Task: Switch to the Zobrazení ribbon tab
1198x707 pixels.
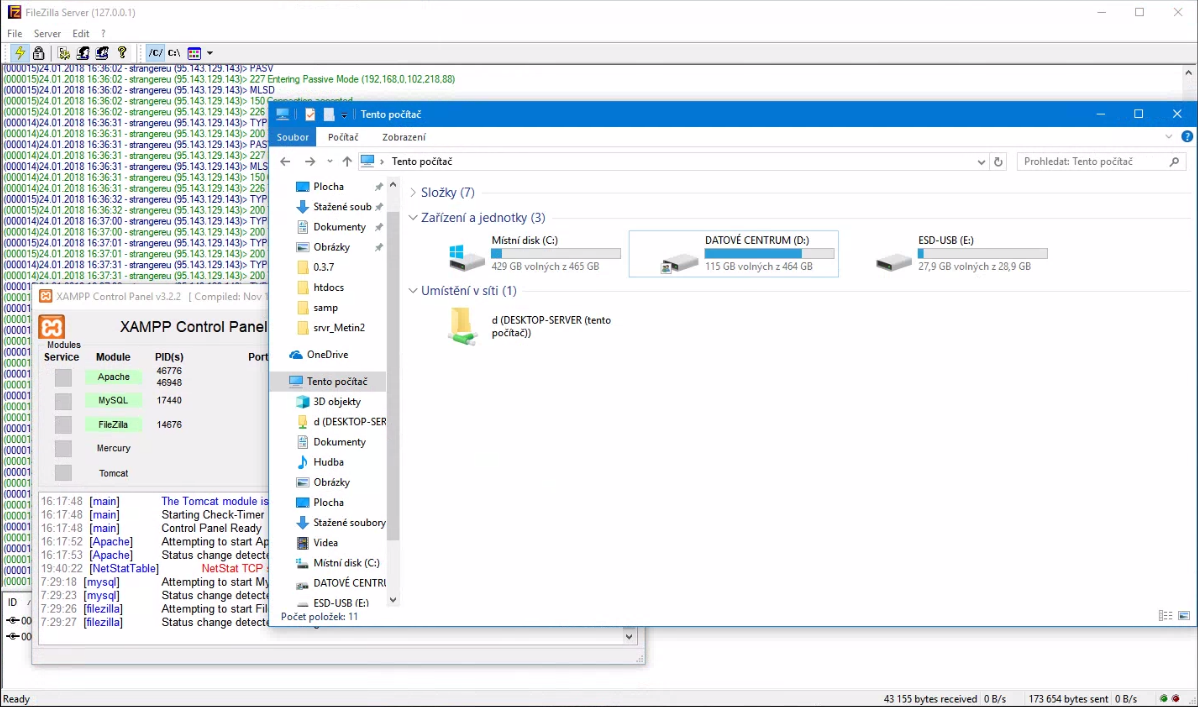Action: [x=404, y=137]
